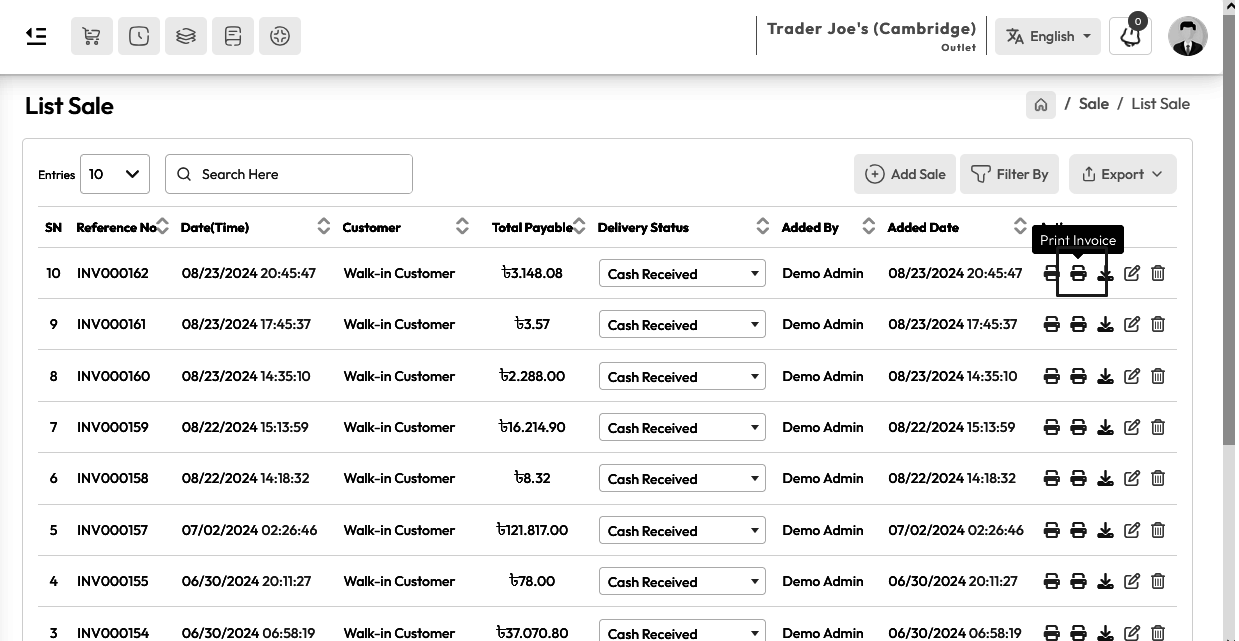Image resolution: width=1239 pixels, height=641 pixels.
Task: Click total payable ৳16.214.90
Action: pyautogui.click(x=532, y=427)
